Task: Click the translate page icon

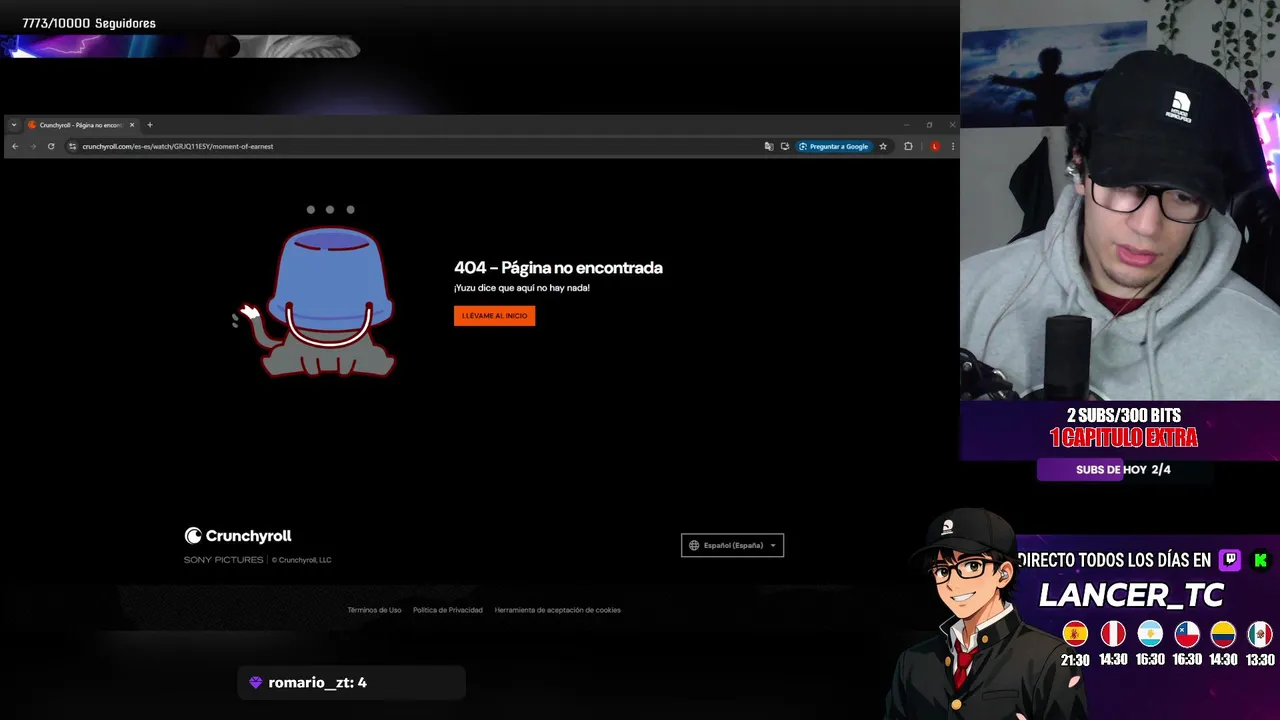Action: [x=769, y=146]
